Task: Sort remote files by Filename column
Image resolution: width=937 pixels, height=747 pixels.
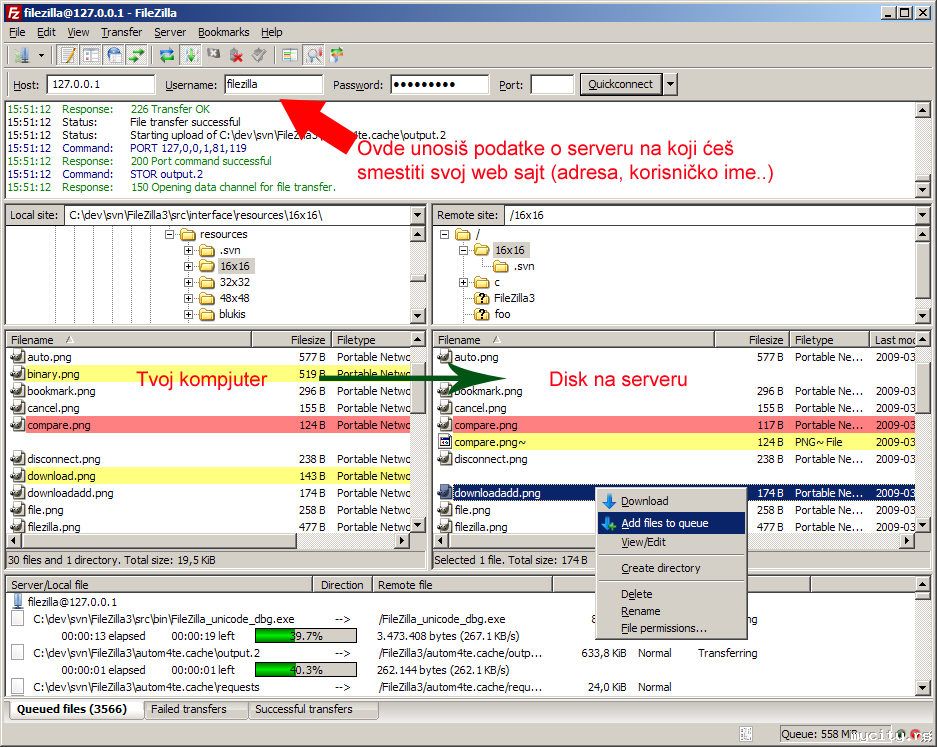Action: (x=574, y=340)
